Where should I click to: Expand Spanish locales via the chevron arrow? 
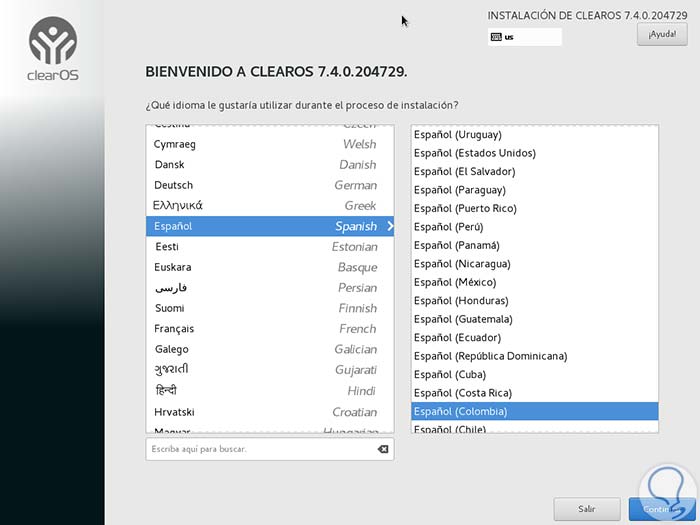click(x=390, y=226)
